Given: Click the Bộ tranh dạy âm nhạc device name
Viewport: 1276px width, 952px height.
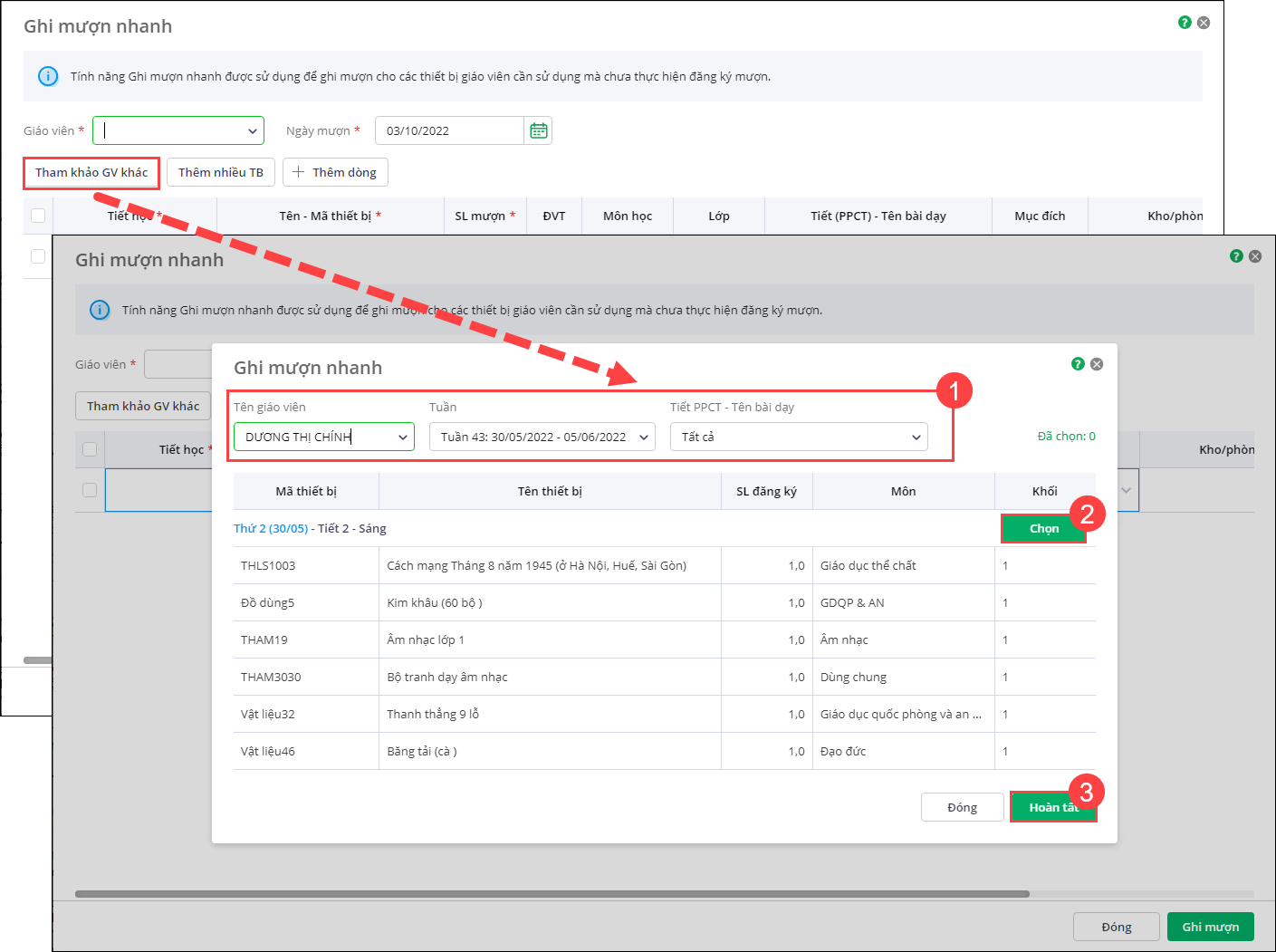Looking at the screenshot, I should (x=447, y=677).
